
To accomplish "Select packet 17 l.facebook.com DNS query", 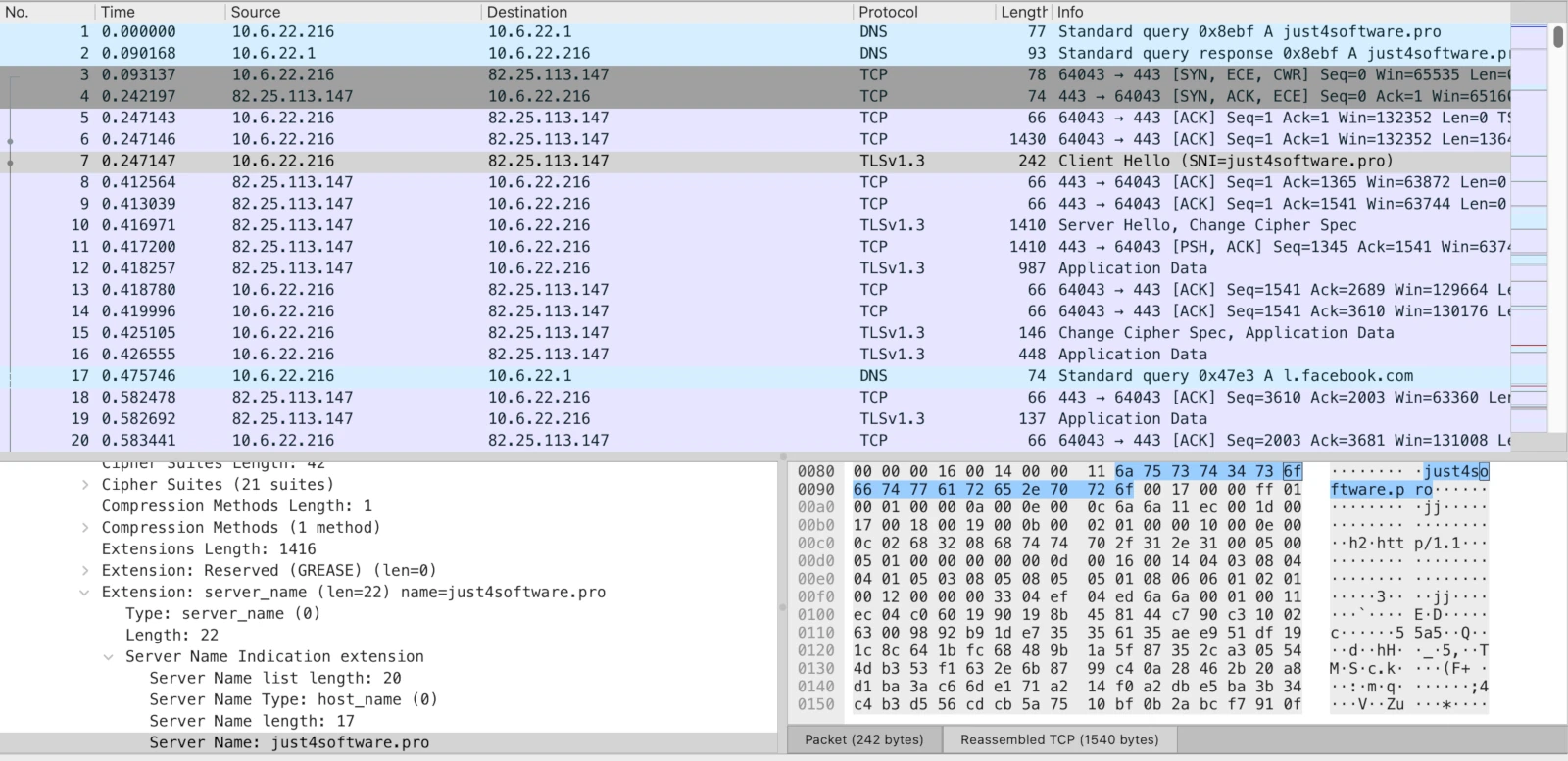I will (x=755, y=376).
